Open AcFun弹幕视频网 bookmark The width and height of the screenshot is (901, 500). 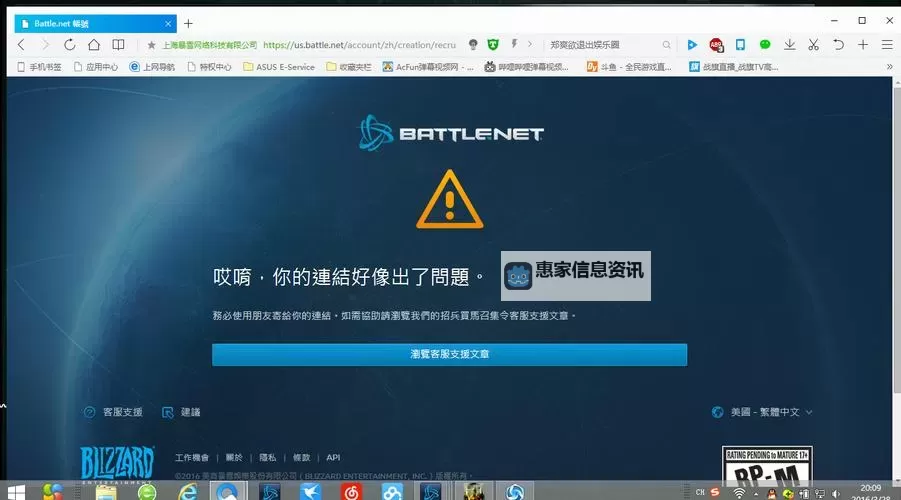coord(428,67)
